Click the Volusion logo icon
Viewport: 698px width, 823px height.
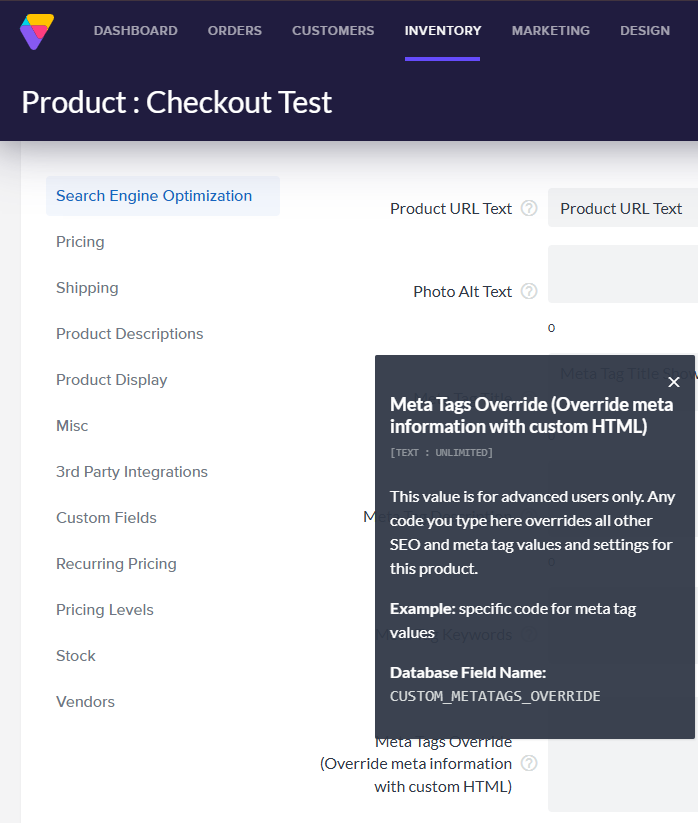coord(37,31)
